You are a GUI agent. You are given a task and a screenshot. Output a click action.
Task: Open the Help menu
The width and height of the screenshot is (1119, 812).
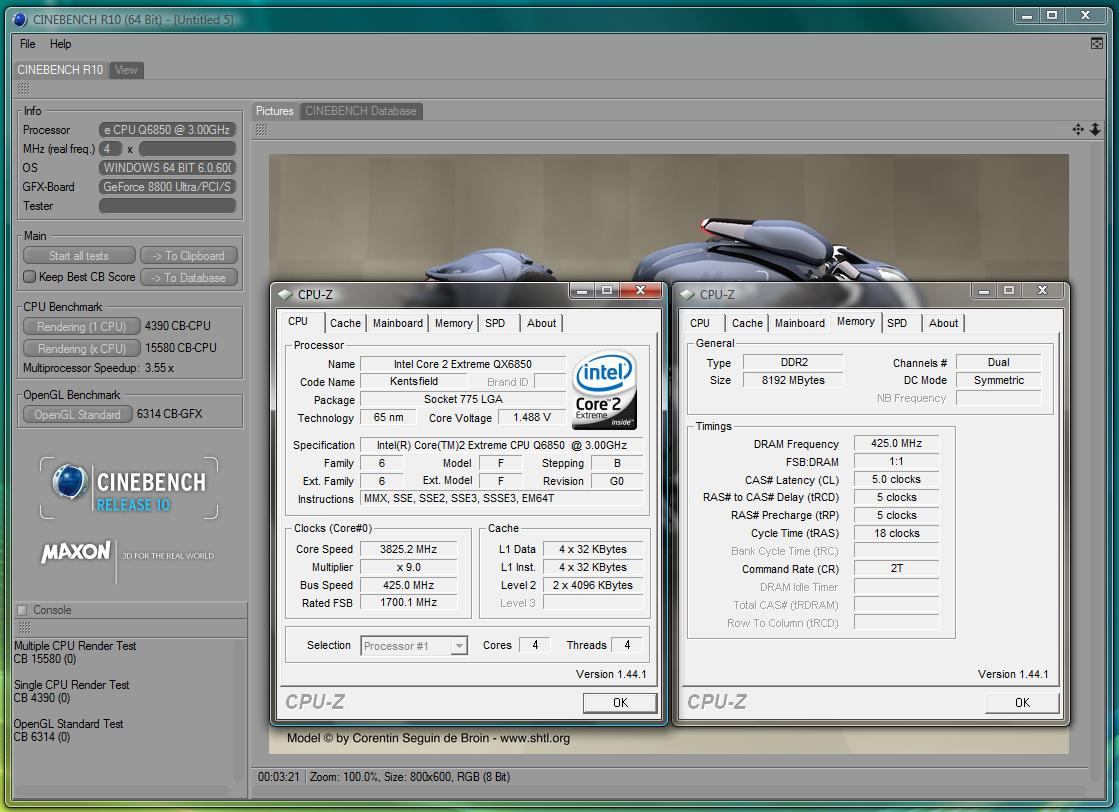tap(61, 44)
